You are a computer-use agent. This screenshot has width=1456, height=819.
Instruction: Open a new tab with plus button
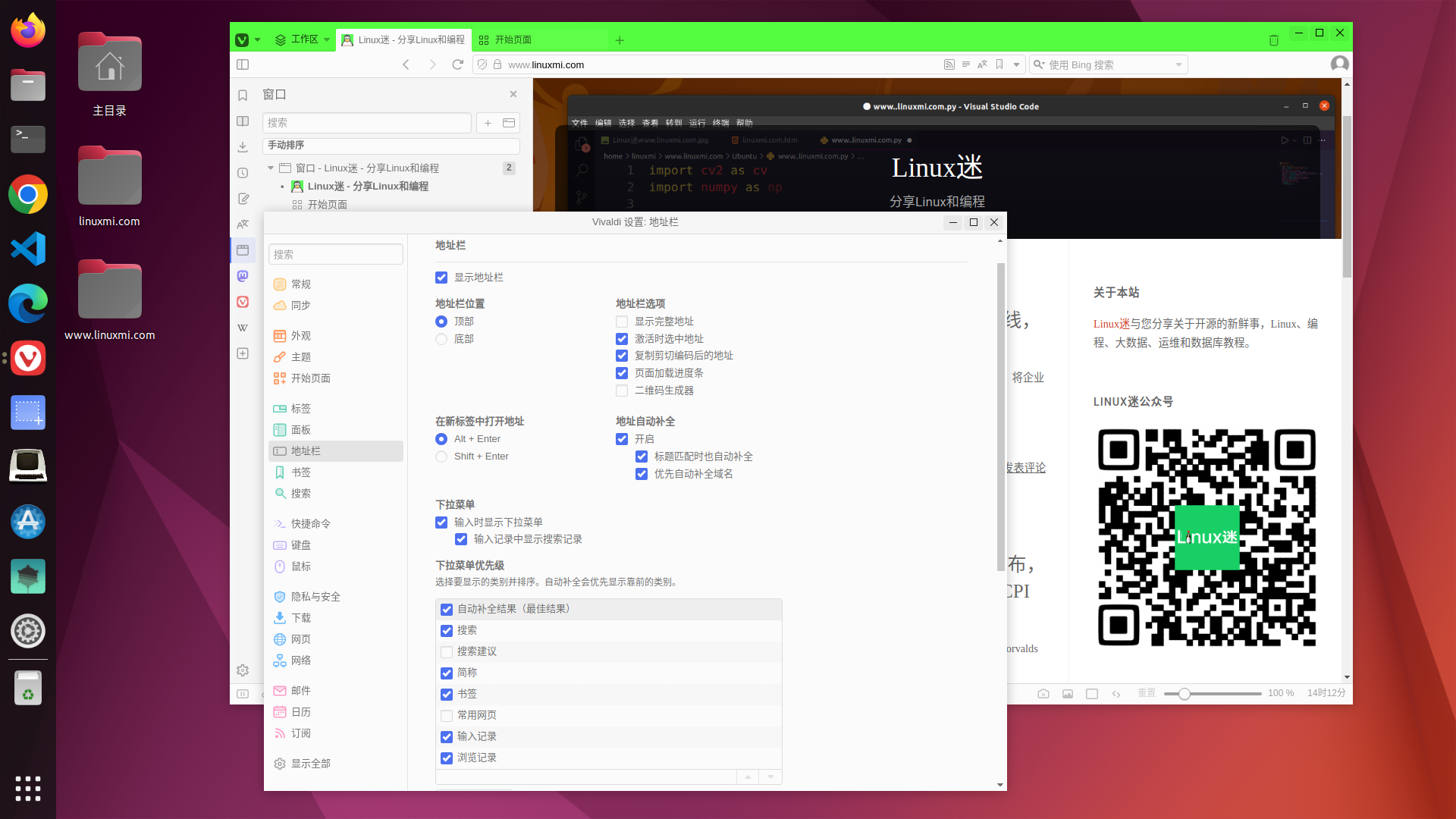point(620,40)
